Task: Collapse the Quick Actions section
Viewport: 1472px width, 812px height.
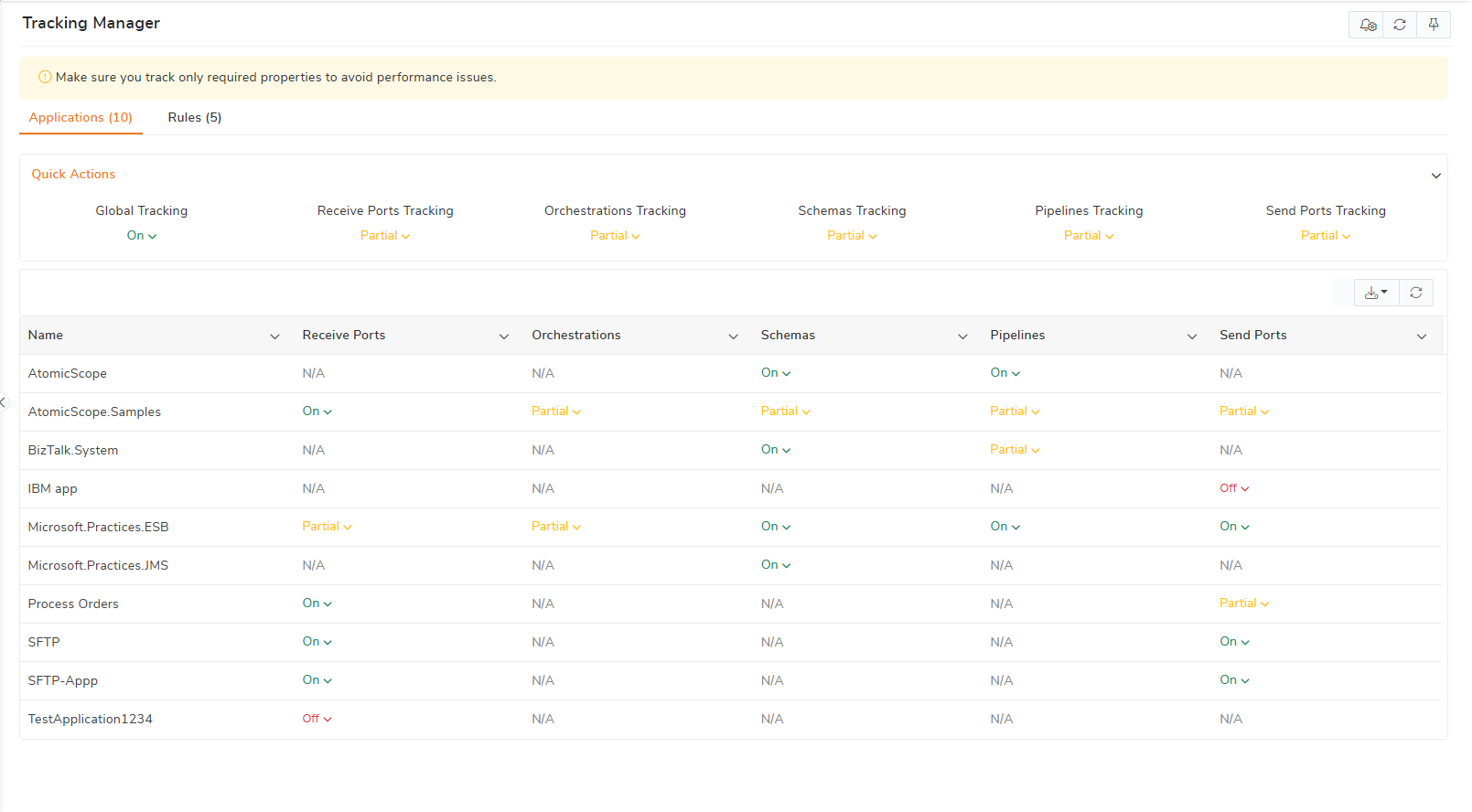Action: (1435, 176)
